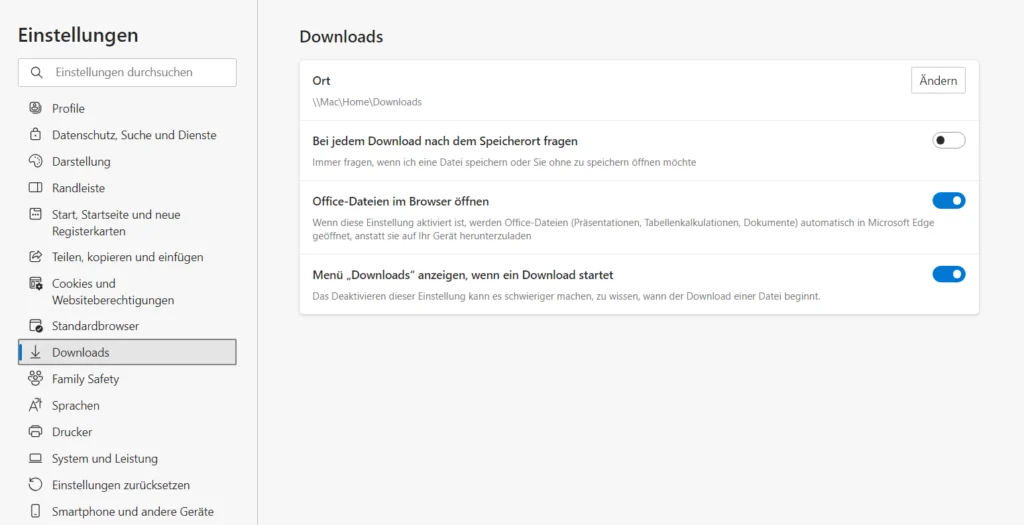The width and height of the screenshot is (1024, 525).
Task: Click the Drucker printer icon
Action: pyautogui.click(x=35, y=432)
